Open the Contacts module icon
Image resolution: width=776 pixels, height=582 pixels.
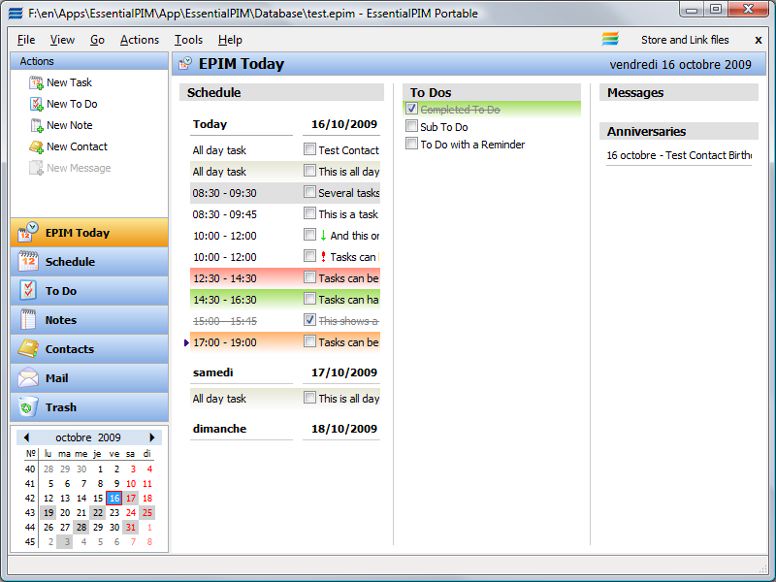28,349
